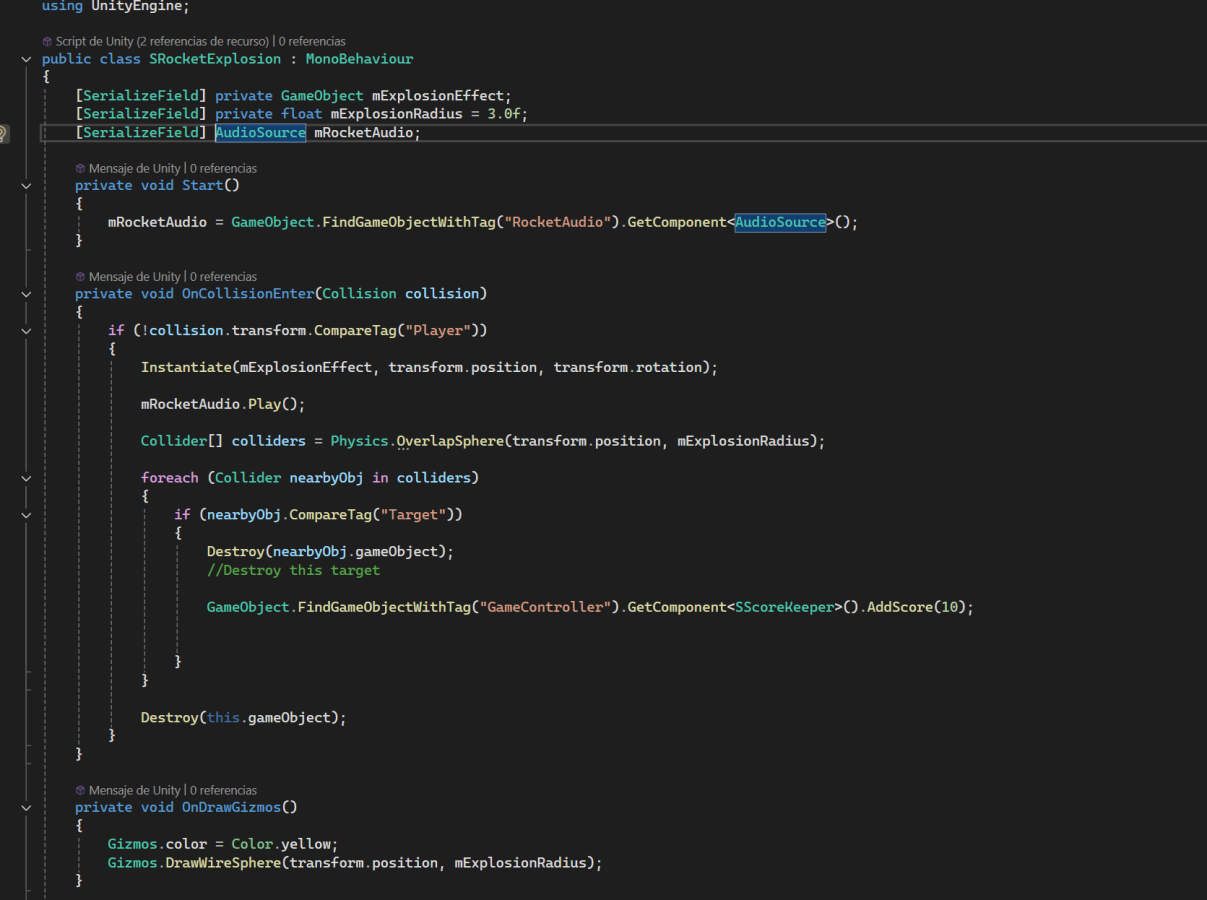Screen dimensions: 1207x900
Task: Open '0 referencias' lens above OnDrawGizmos
Action: coord(223,790)
